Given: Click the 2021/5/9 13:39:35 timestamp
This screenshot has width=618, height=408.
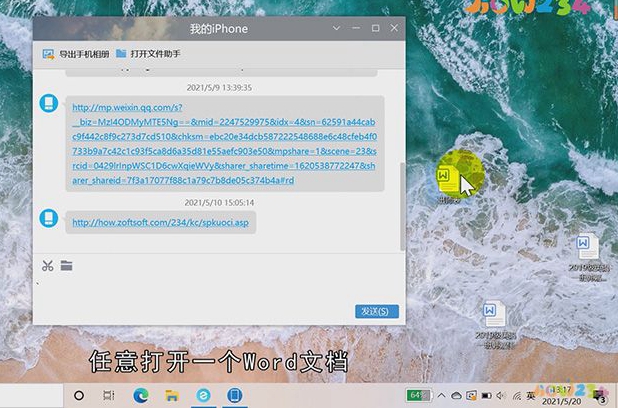Looking at the screenshot, I should tap(219, 88).
